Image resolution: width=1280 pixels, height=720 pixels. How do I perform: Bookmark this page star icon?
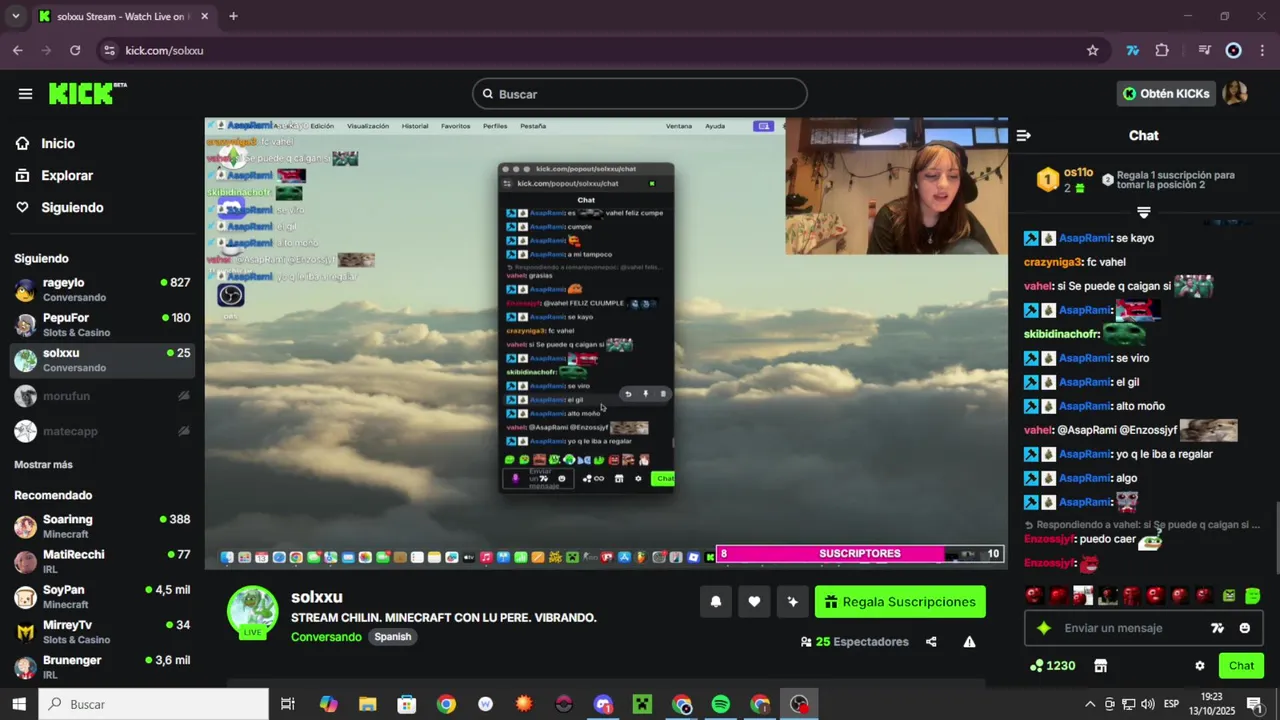click(x=1093, y=50)
